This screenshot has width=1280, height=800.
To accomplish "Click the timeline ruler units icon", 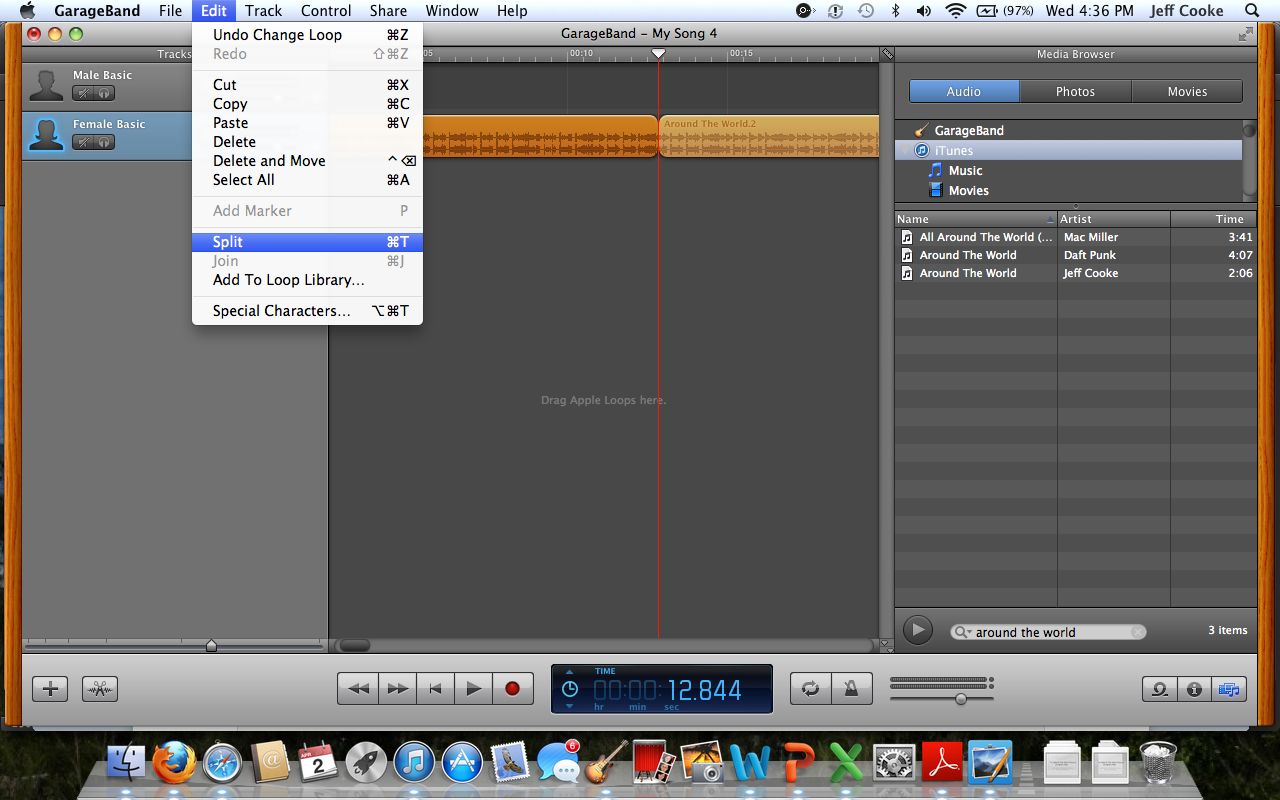I will [x=886, y=54].
